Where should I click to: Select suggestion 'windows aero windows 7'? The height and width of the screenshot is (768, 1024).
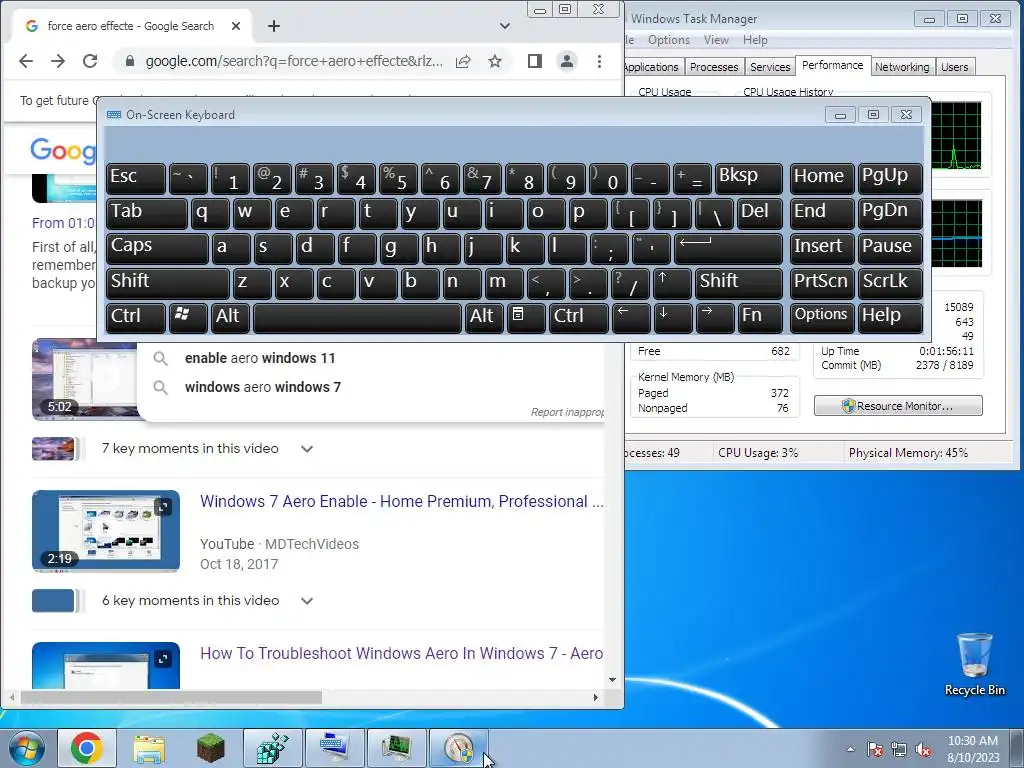(x=263, y=387)
